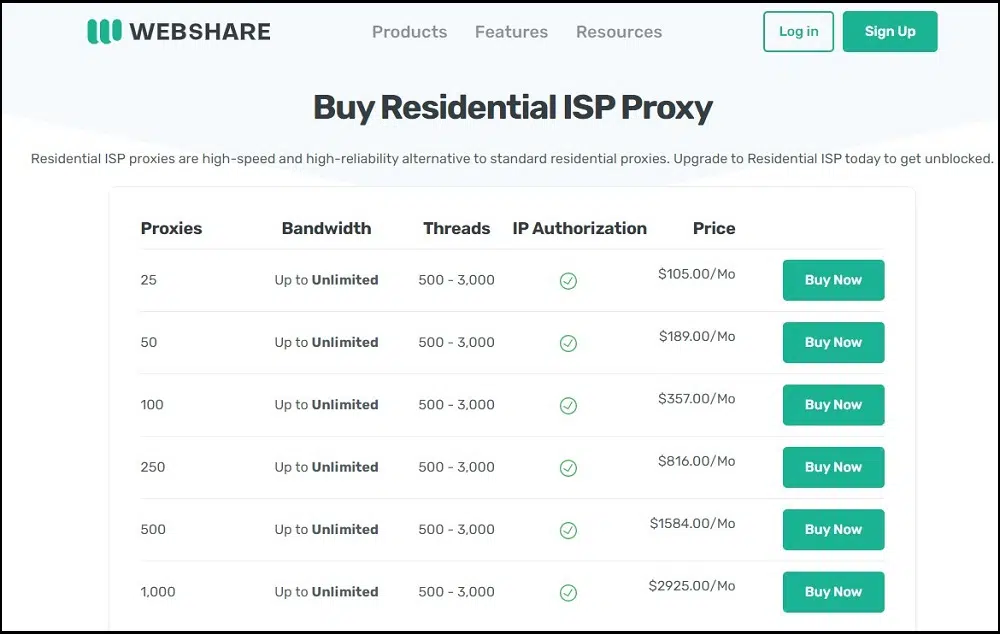Buy the 250 proxies plan for $816.00
Screen dimensions: 1000x634
(833, 467)
